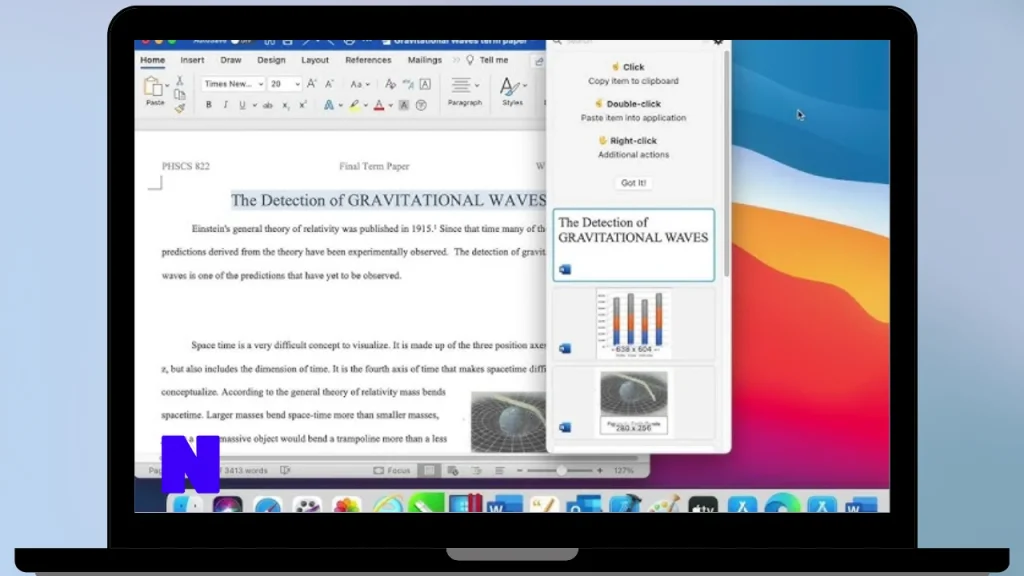Open the proofing book icon in status bar
Screen dimensions: 1024x576
(285, 470)
